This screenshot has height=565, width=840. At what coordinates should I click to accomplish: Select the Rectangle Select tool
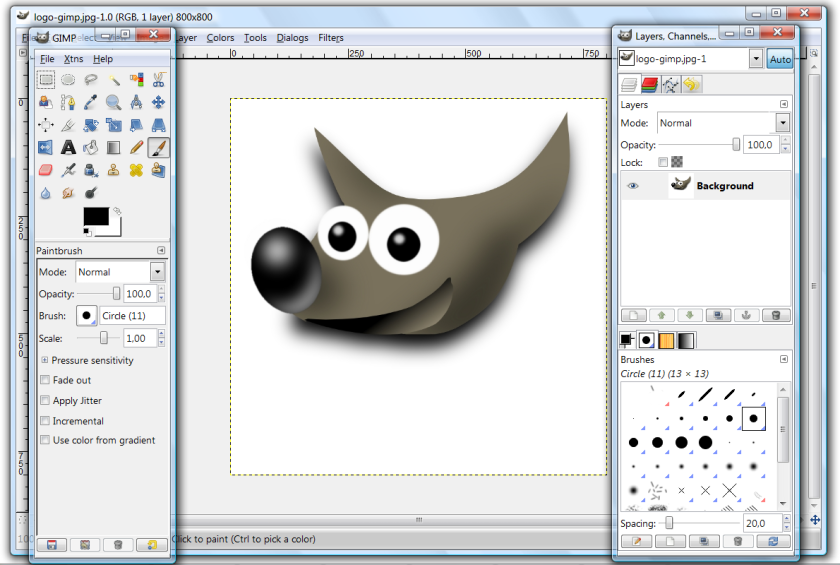46,80
